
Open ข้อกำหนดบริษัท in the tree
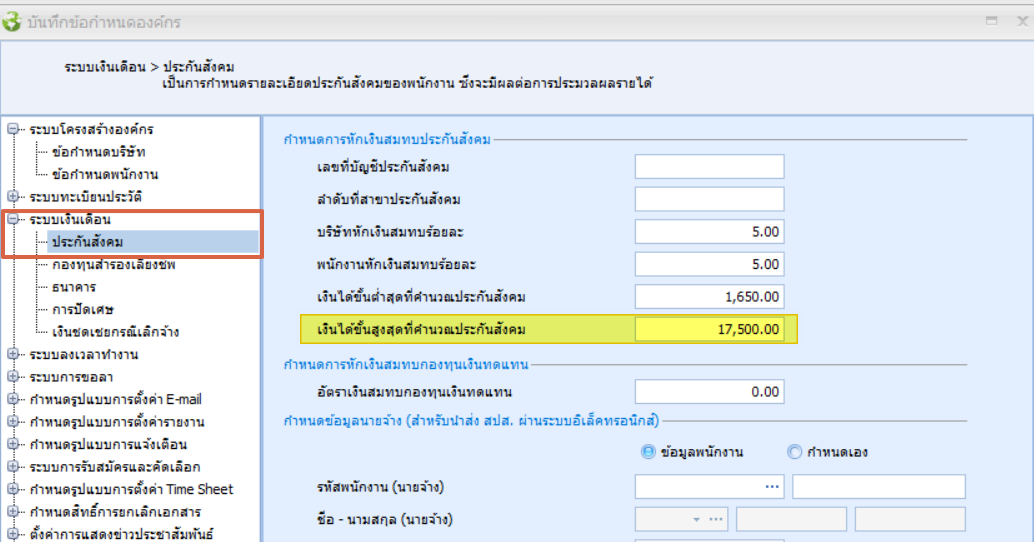[98, 152]
